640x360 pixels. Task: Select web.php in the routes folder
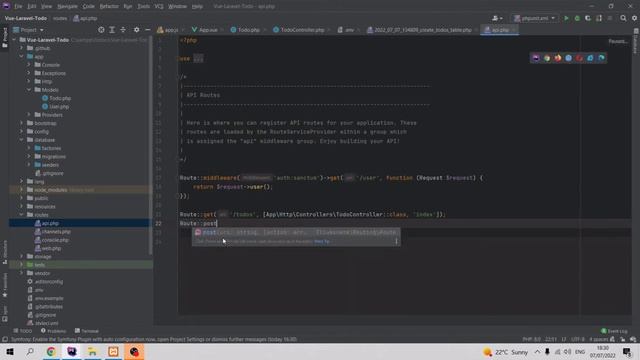coord(48,248)
